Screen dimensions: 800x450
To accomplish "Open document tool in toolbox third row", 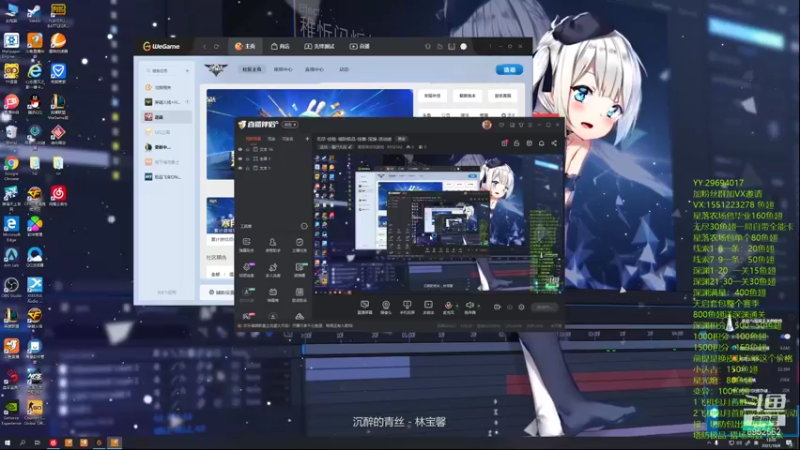I will tap(299, 294).
